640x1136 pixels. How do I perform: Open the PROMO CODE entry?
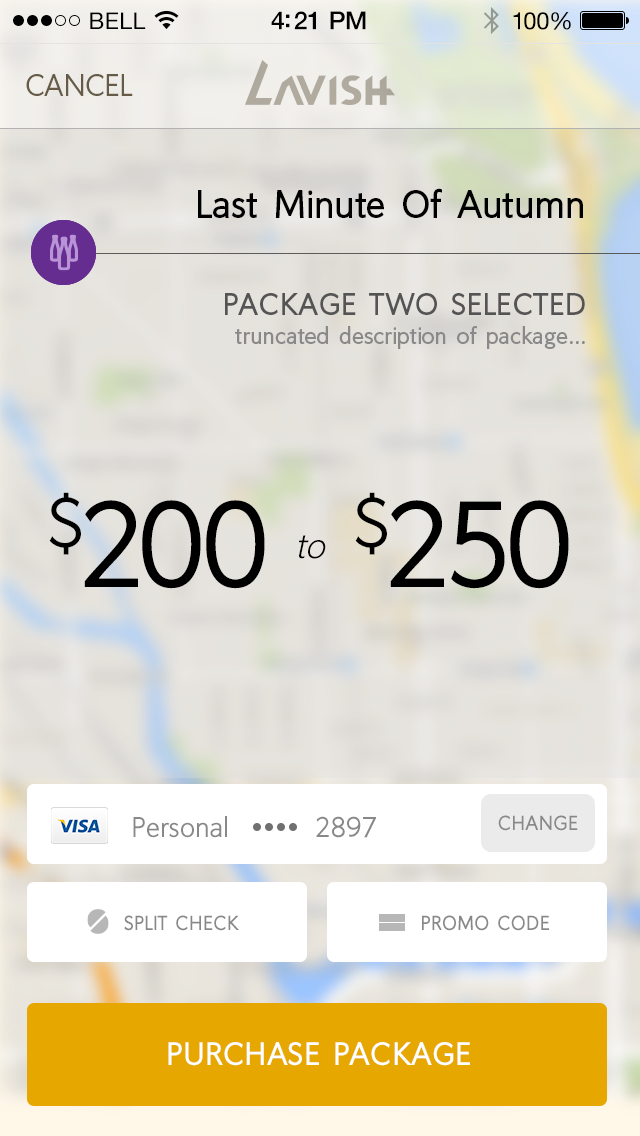pyautogui.click(x=467, y=922)
